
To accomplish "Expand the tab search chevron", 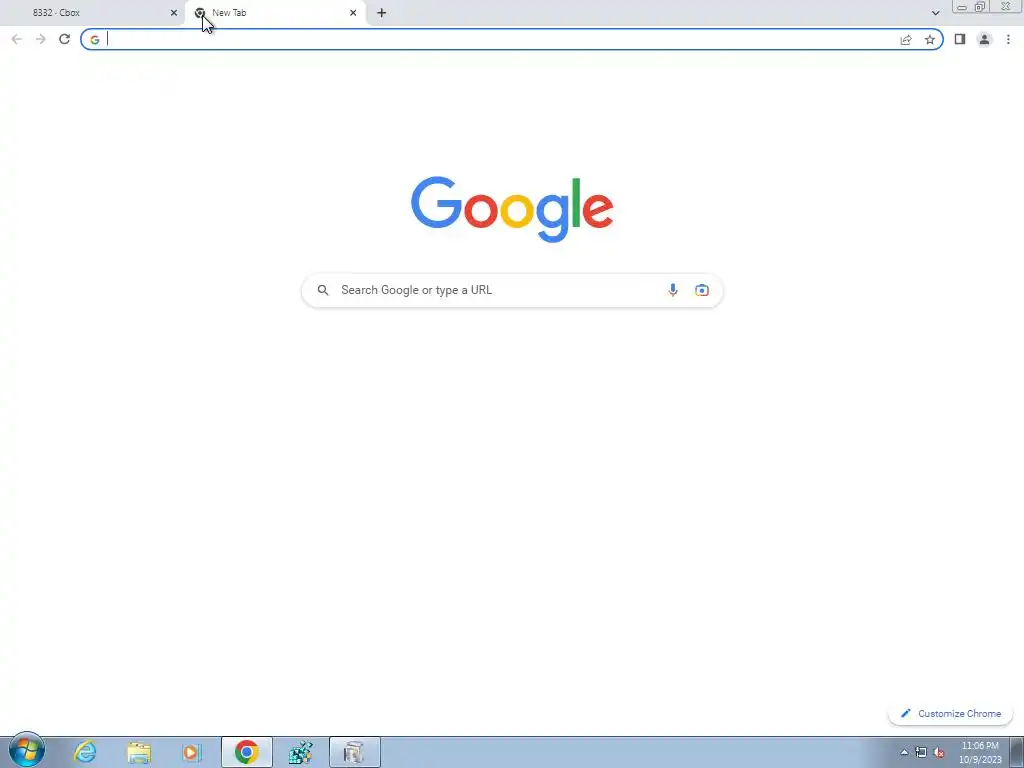I will [935, 12].
